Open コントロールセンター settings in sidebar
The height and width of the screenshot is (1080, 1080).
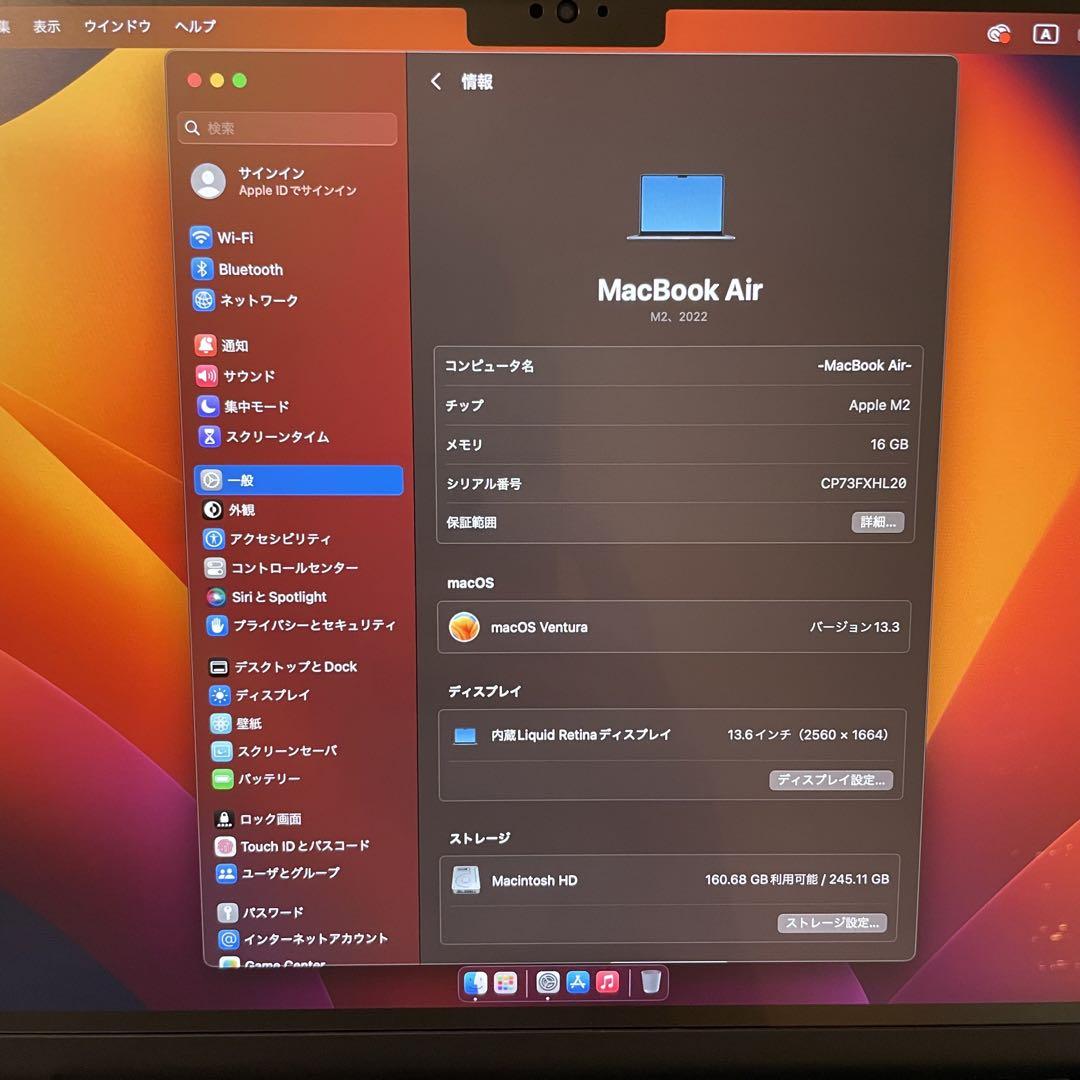[x=281, y=568]
